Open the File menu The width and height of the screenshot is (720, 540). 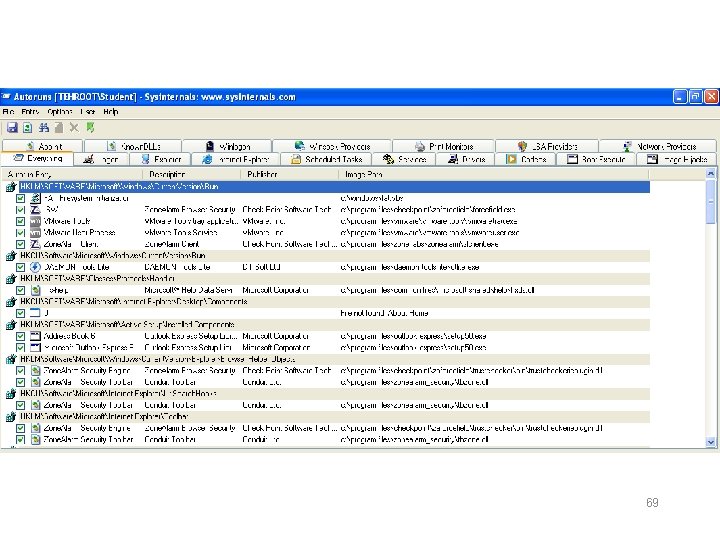tap(8, 112)
